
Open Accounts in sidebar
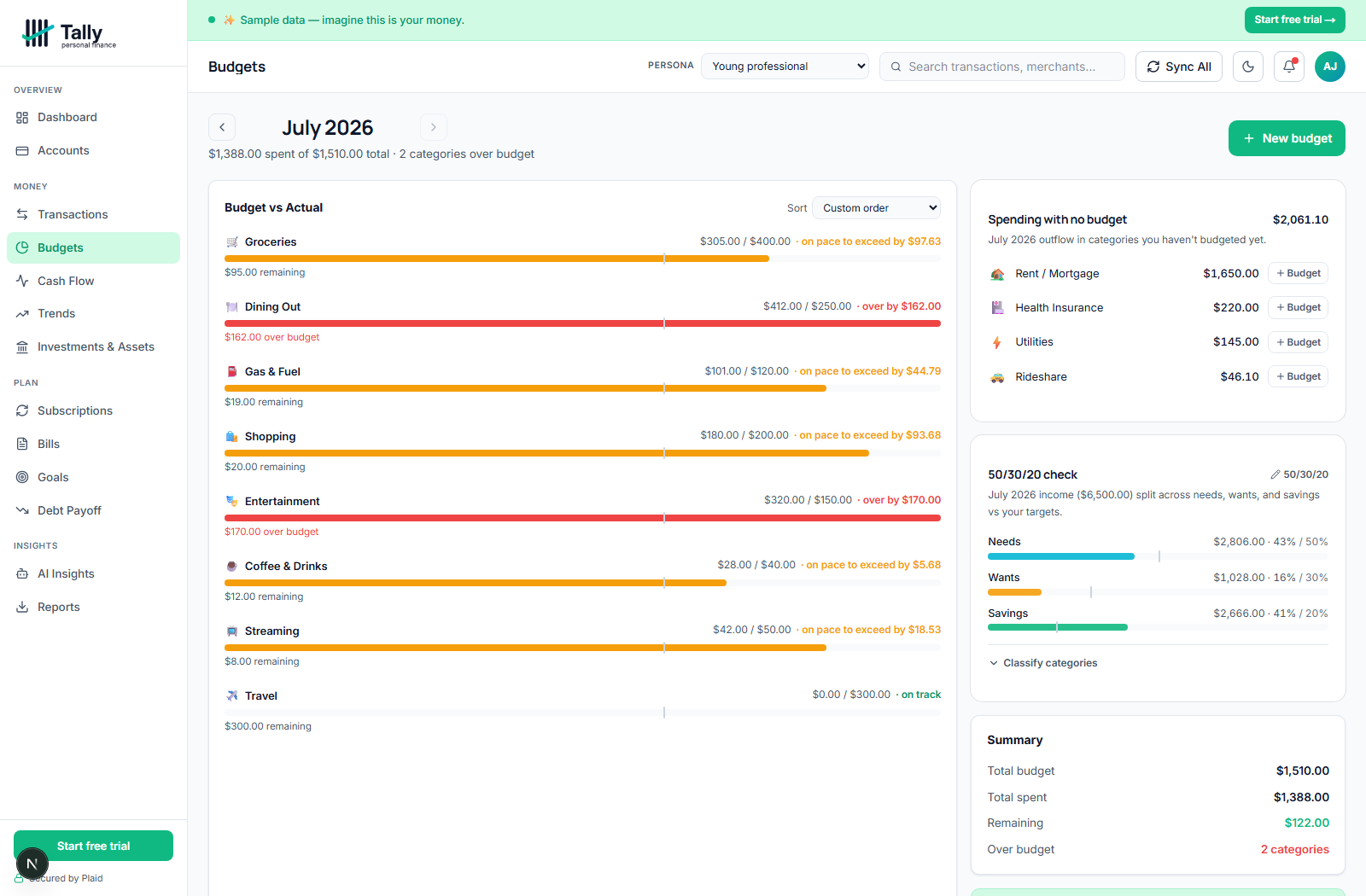click(94, 151)
